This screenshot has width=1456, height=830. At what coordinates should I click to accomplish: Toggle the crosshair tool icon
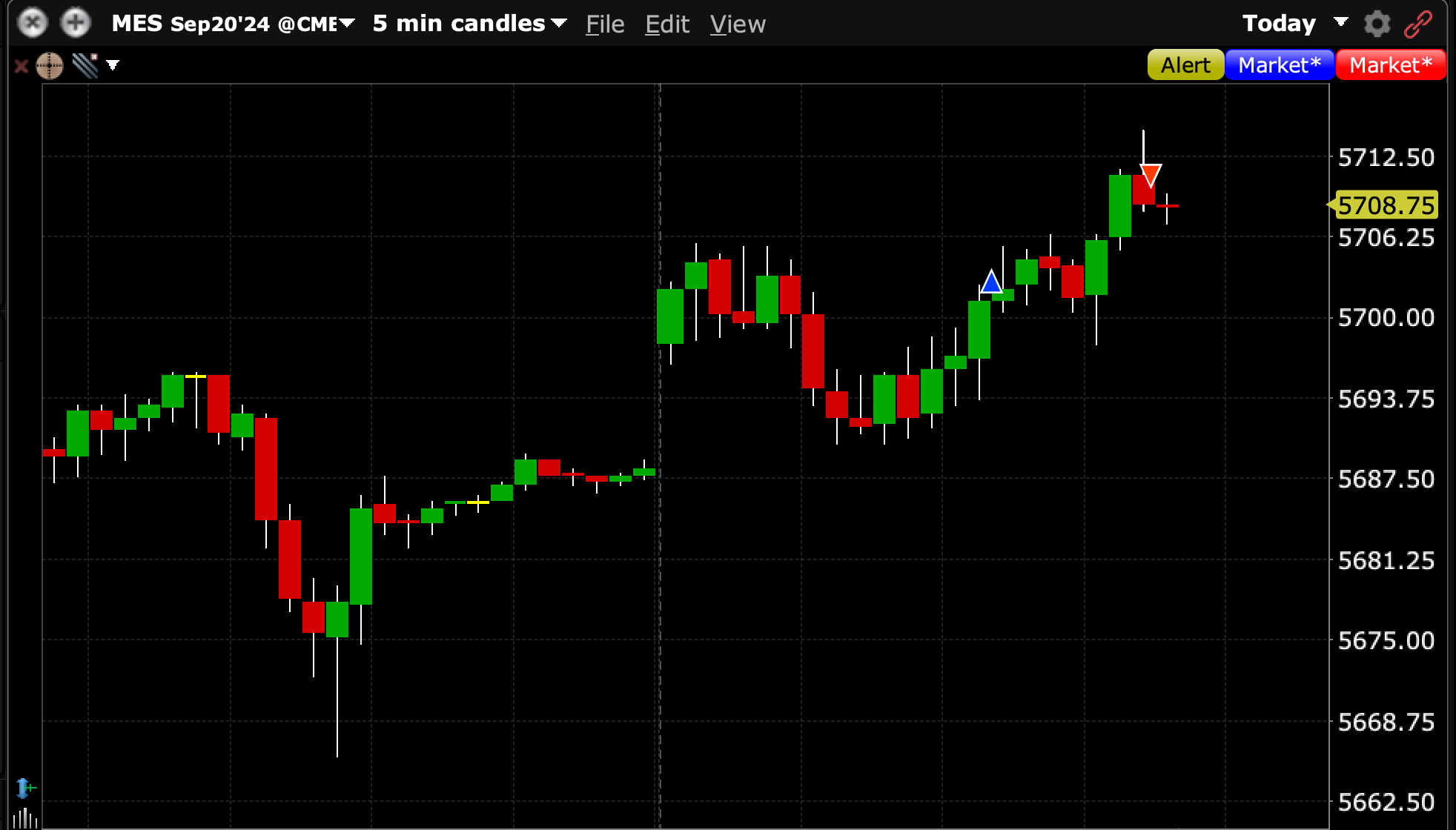[50, 66]
